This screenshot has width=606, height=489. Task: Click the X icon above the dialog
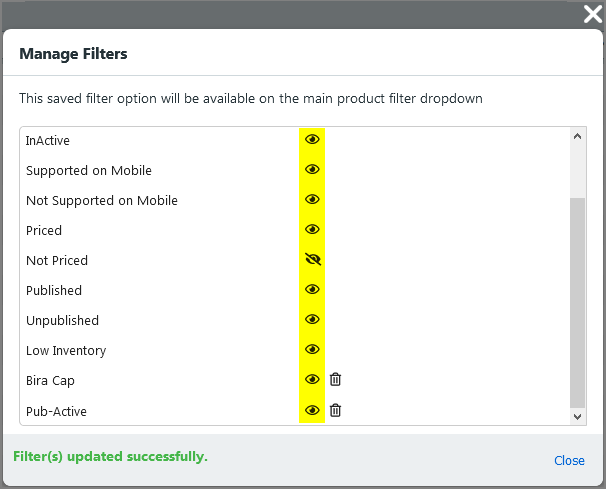[x=591, y=14]
